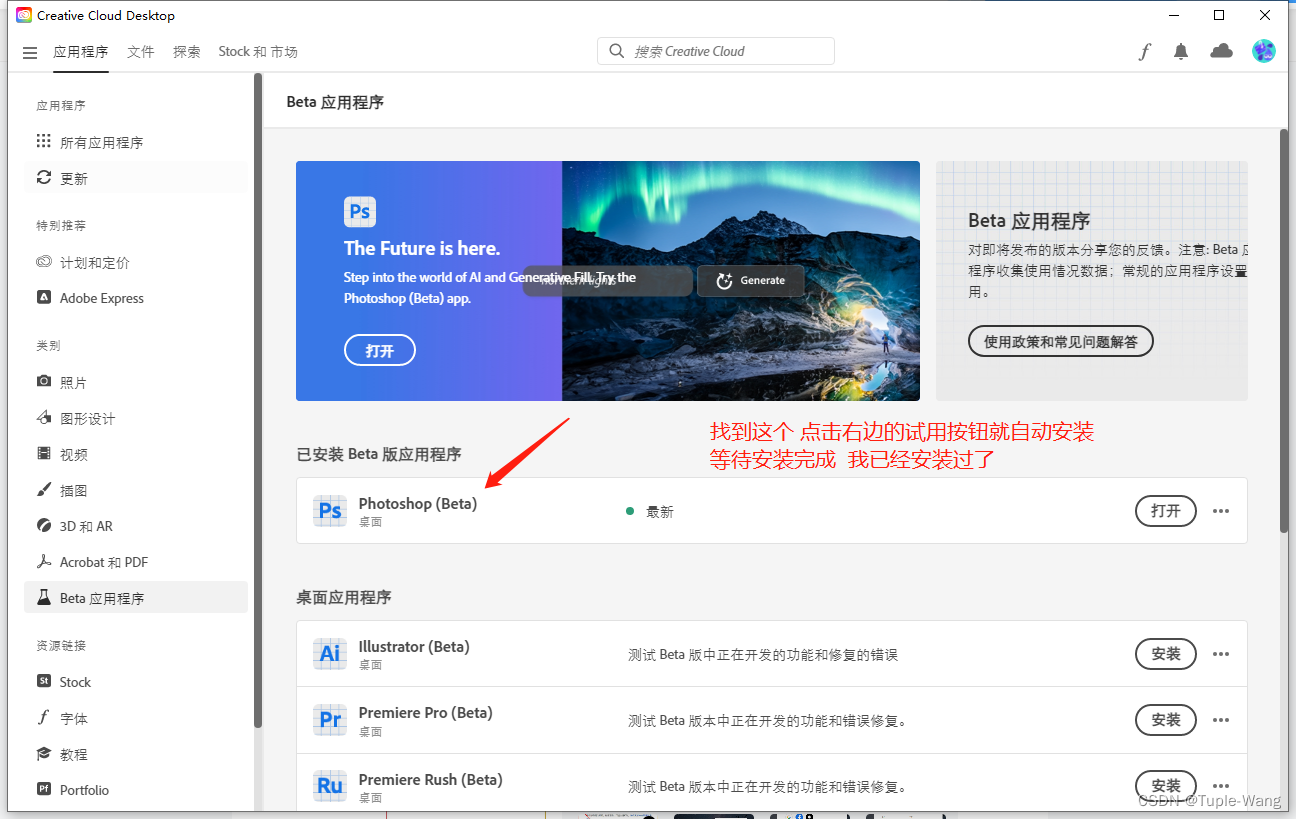This screenshot has height=819, width=1296.
Task: Launch Photoshop (Beta) with the 打开 button
Action: tap(1165, 511)
